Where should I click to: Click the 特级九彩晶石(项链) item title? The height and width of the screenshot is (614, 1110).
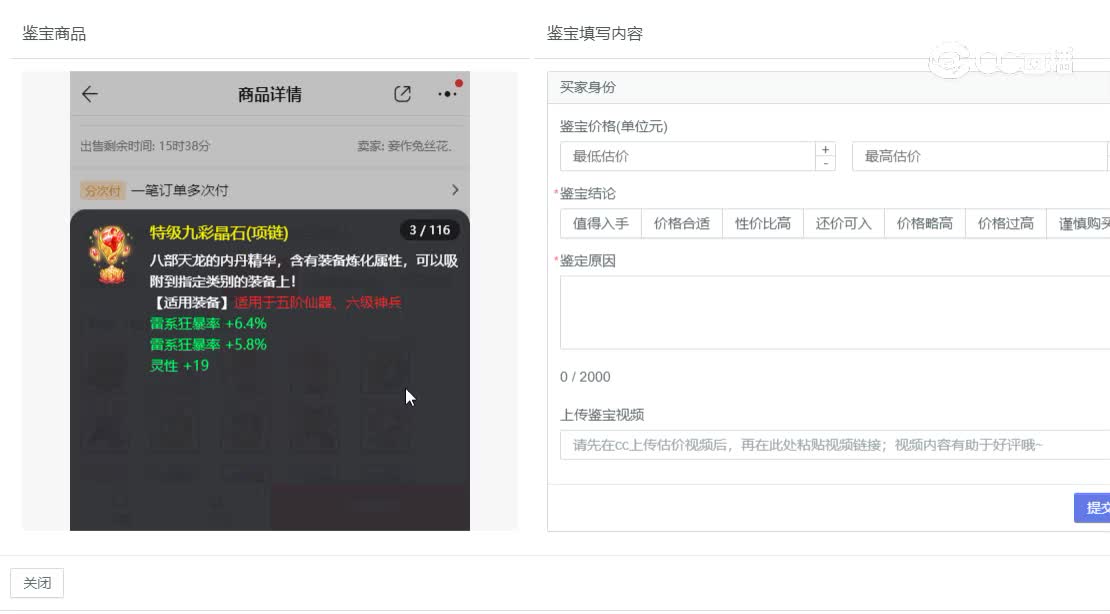(219, 232)
